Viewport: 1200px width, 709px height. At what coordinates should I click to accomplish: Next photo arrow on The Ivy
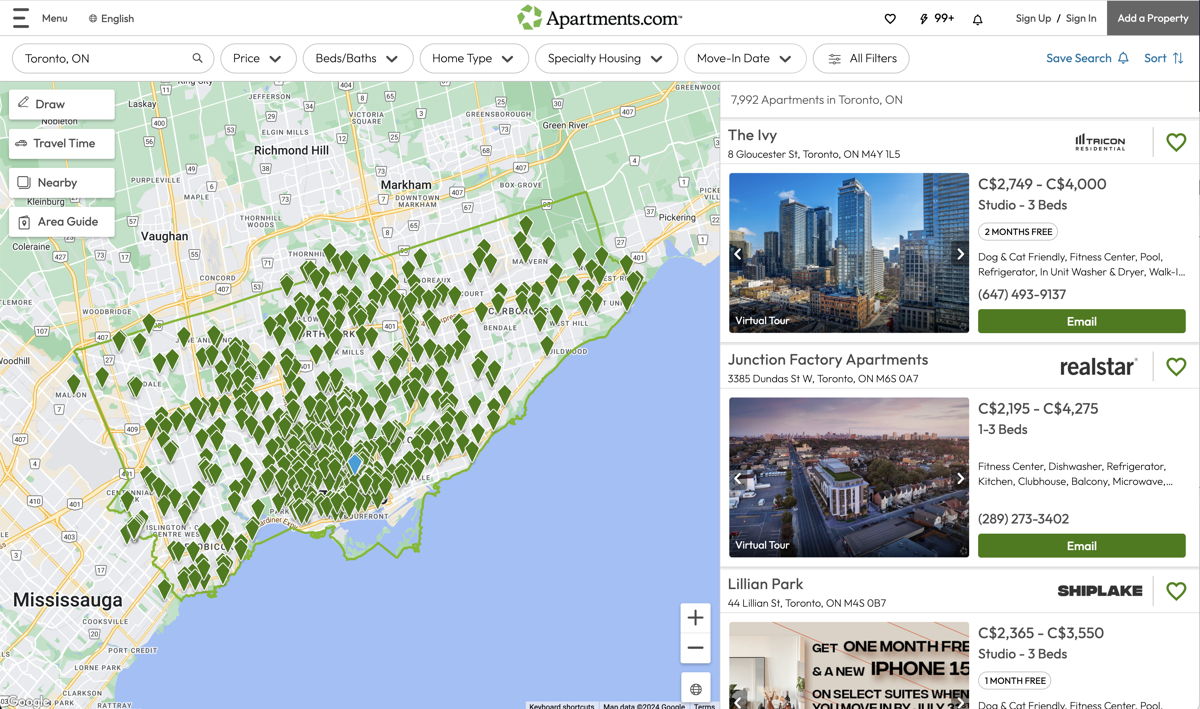(959, 254)
